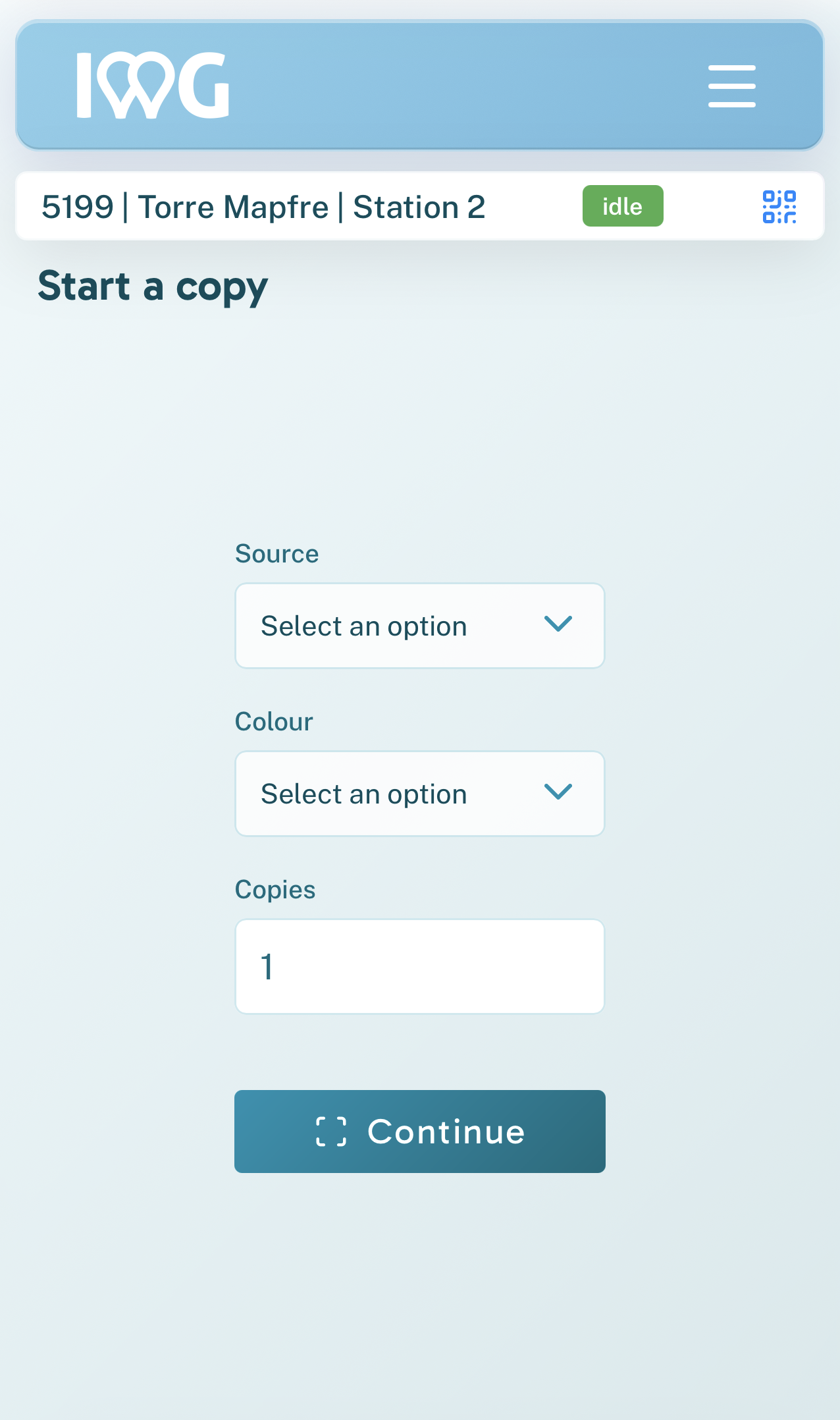This screenshot has height=1420, width=840.
Task: Open the Colour select box
Action: coord(419,794)
